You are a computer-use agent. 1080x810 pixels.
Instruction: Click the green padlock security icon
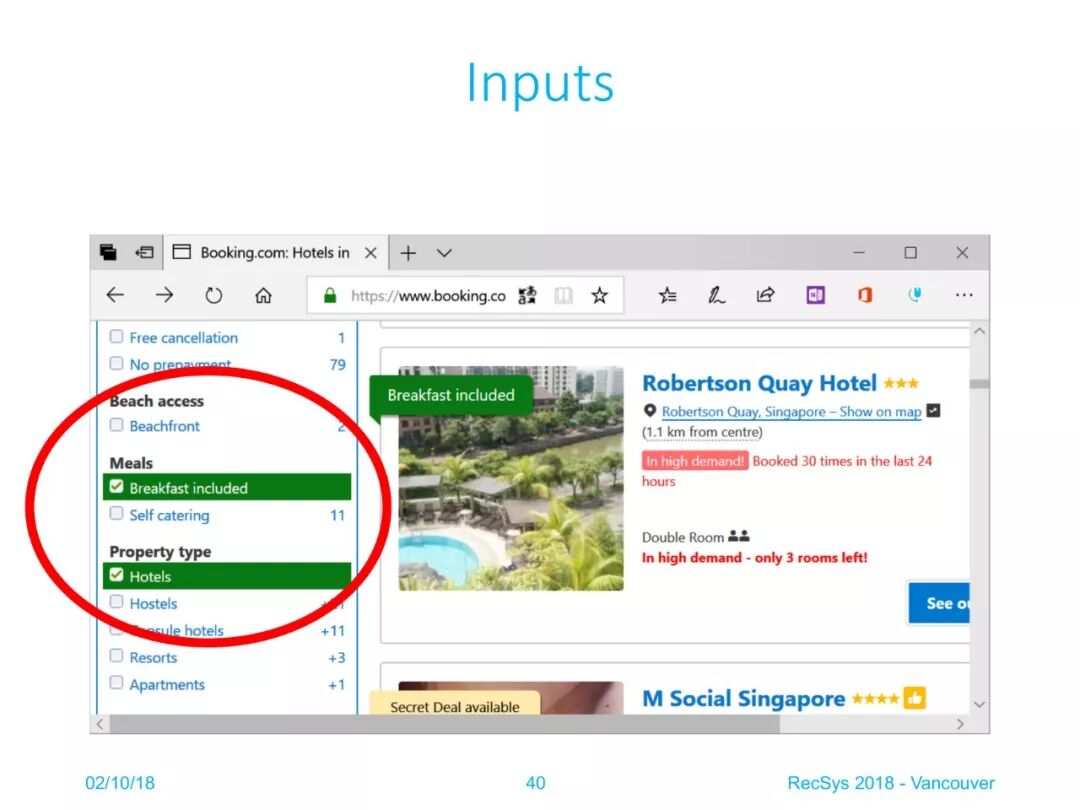point(330,295)
